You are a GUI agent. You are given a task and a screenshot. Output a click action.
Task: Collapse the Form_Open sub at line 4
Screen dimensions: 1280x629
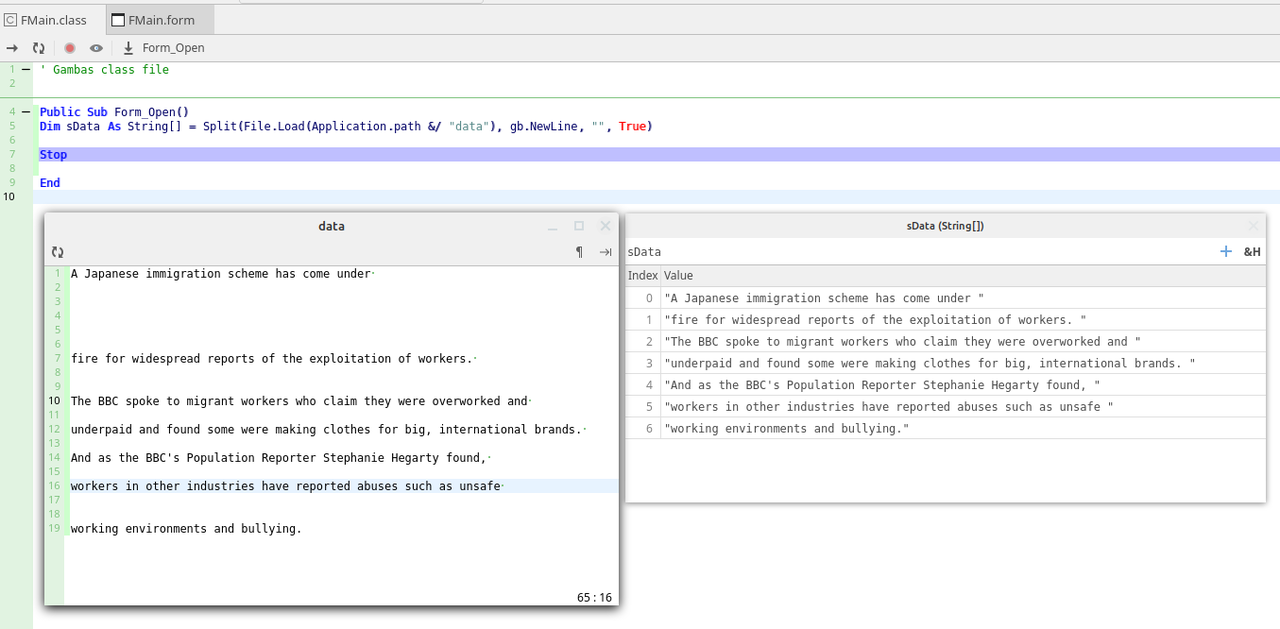tap(26, 112)
